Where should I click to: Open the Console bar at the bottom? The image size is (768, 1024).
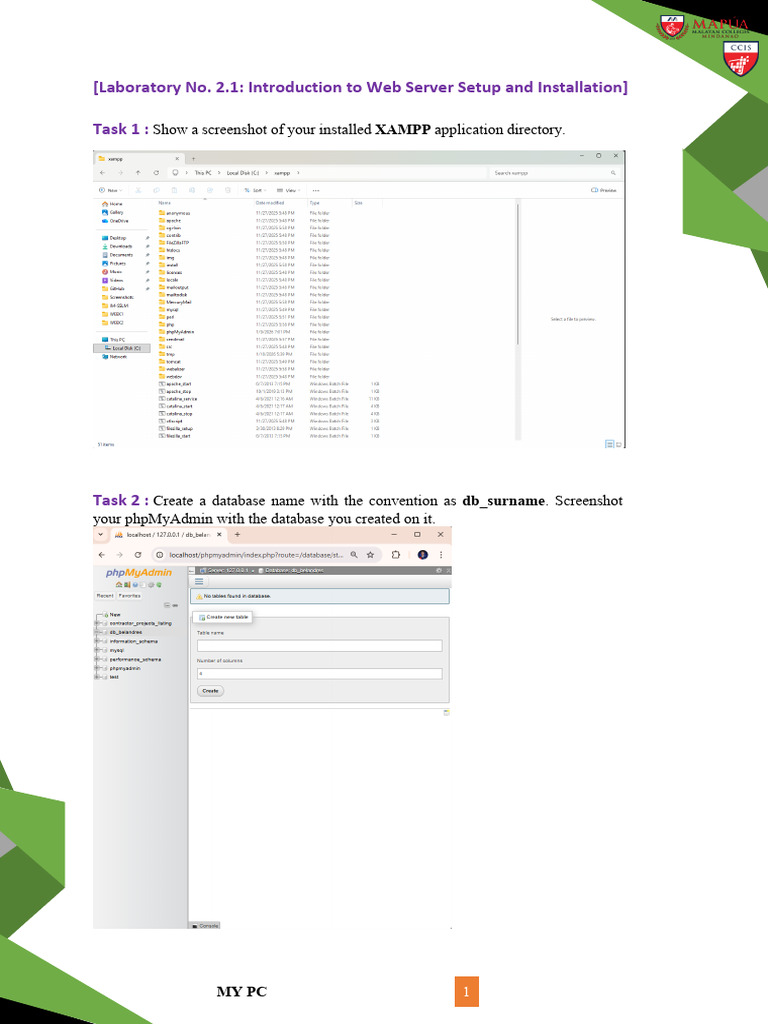(205, 925)
